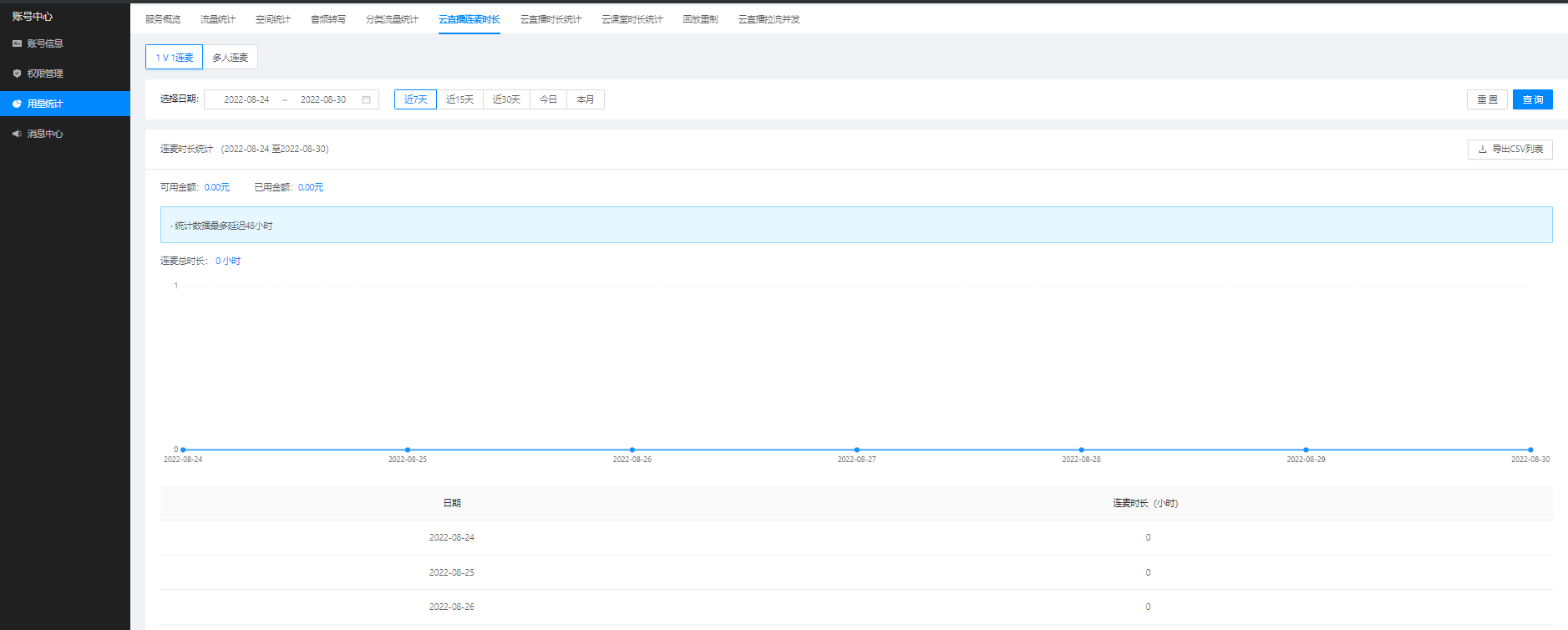The width and height of the screenshot is (1568, 630).
Task: Select the 近15天 range option
Action: (x=459, y=99)
